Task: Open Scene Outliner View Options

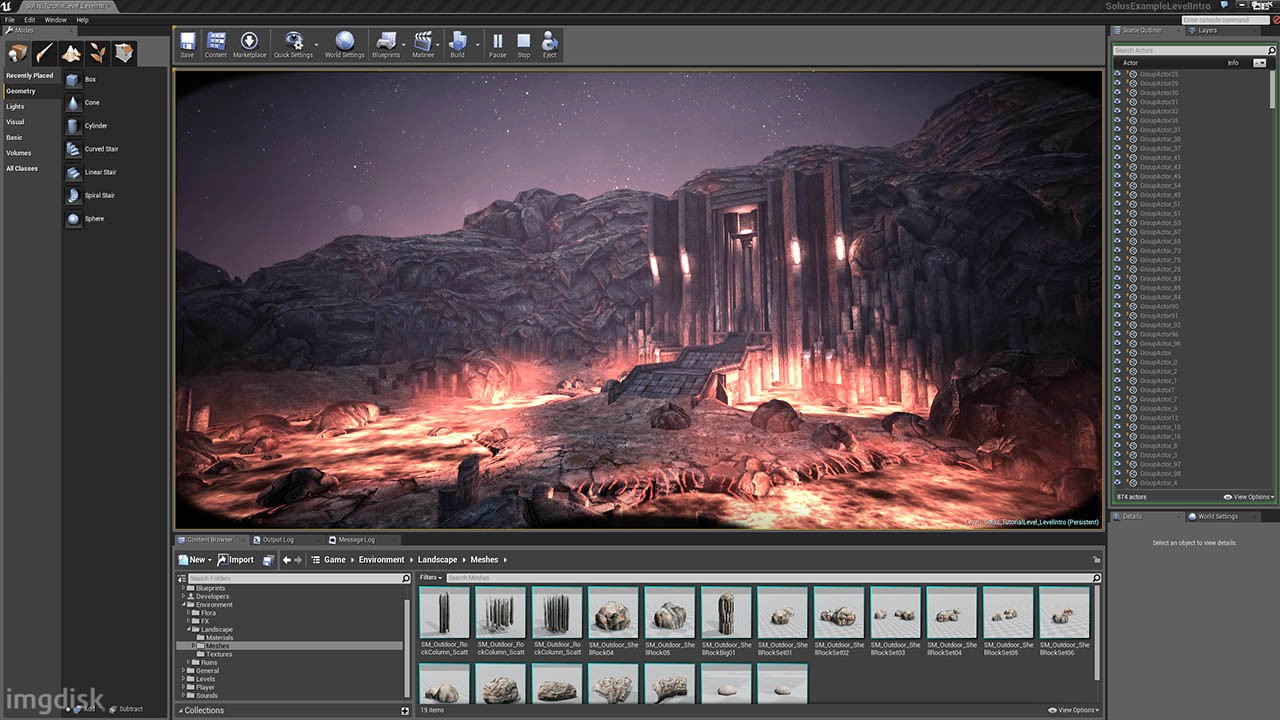Action: coord(1248,497)
